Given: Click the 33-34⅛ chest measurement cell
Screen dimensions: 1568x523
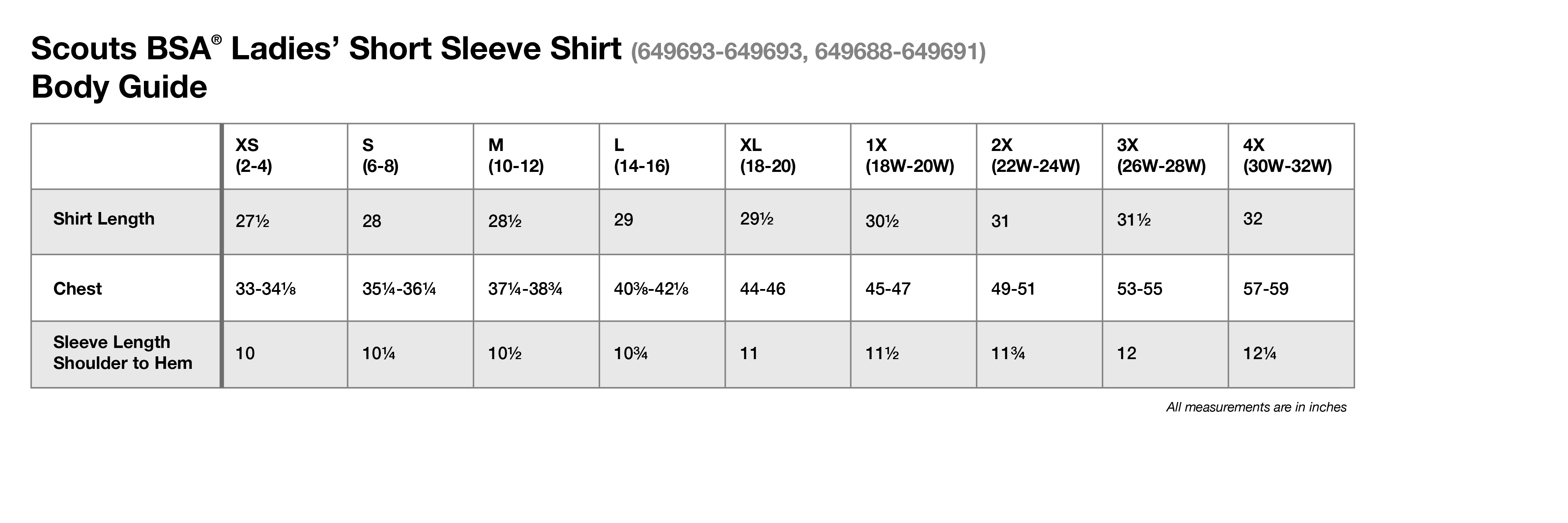Looking at the screenshot, I should (266, 289).
